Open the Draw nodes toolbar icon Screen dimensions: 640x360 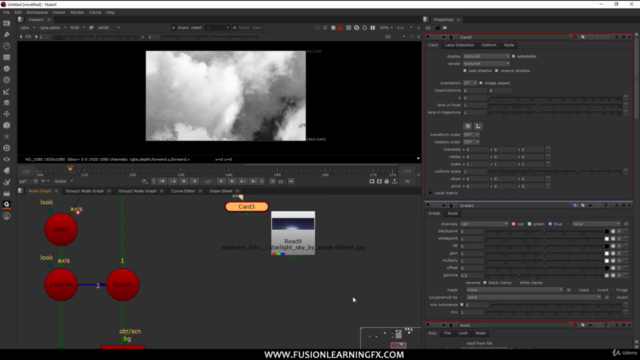[x=7, y=35]
